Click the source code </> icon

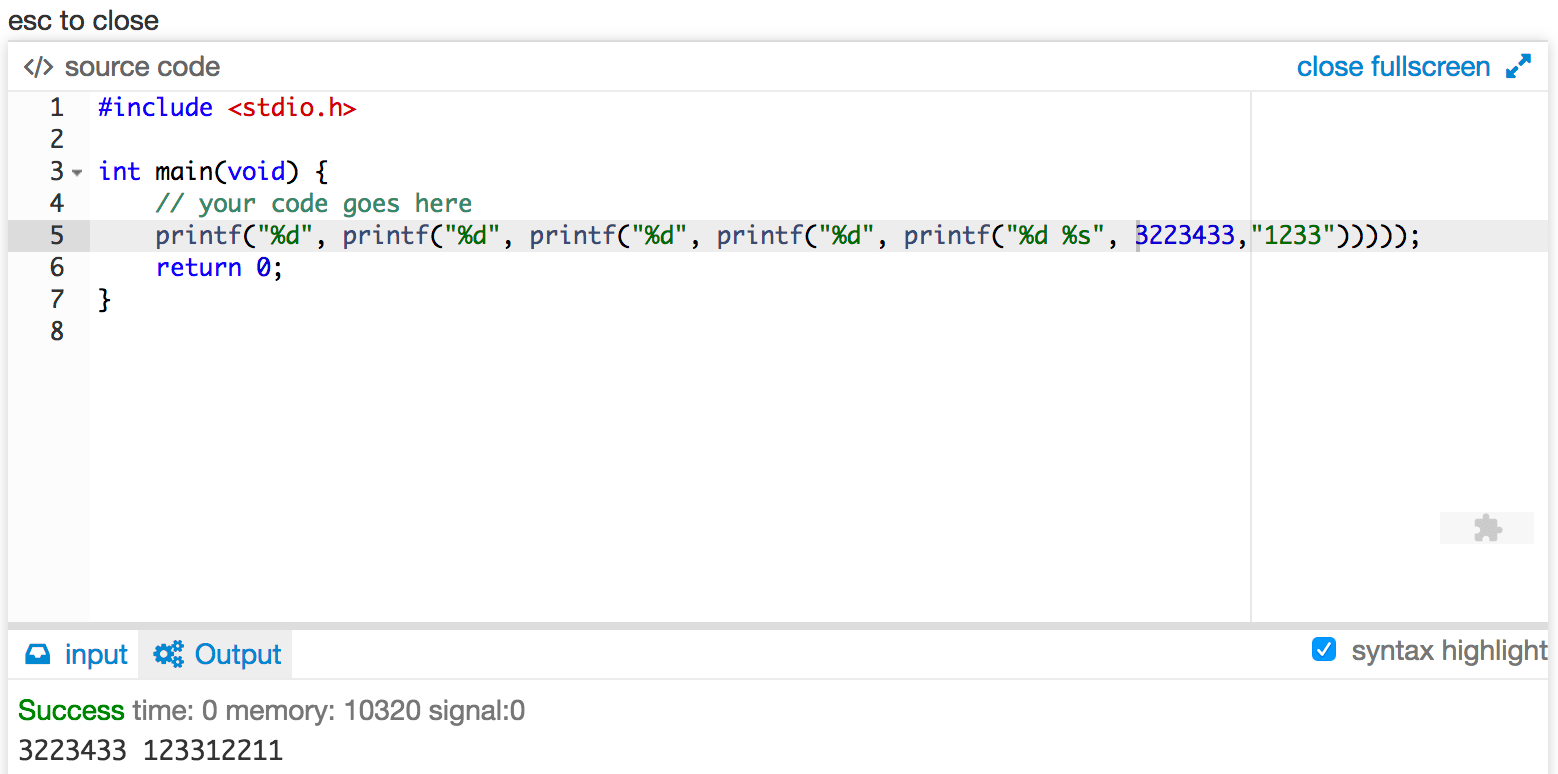click(x=37, y=66)
